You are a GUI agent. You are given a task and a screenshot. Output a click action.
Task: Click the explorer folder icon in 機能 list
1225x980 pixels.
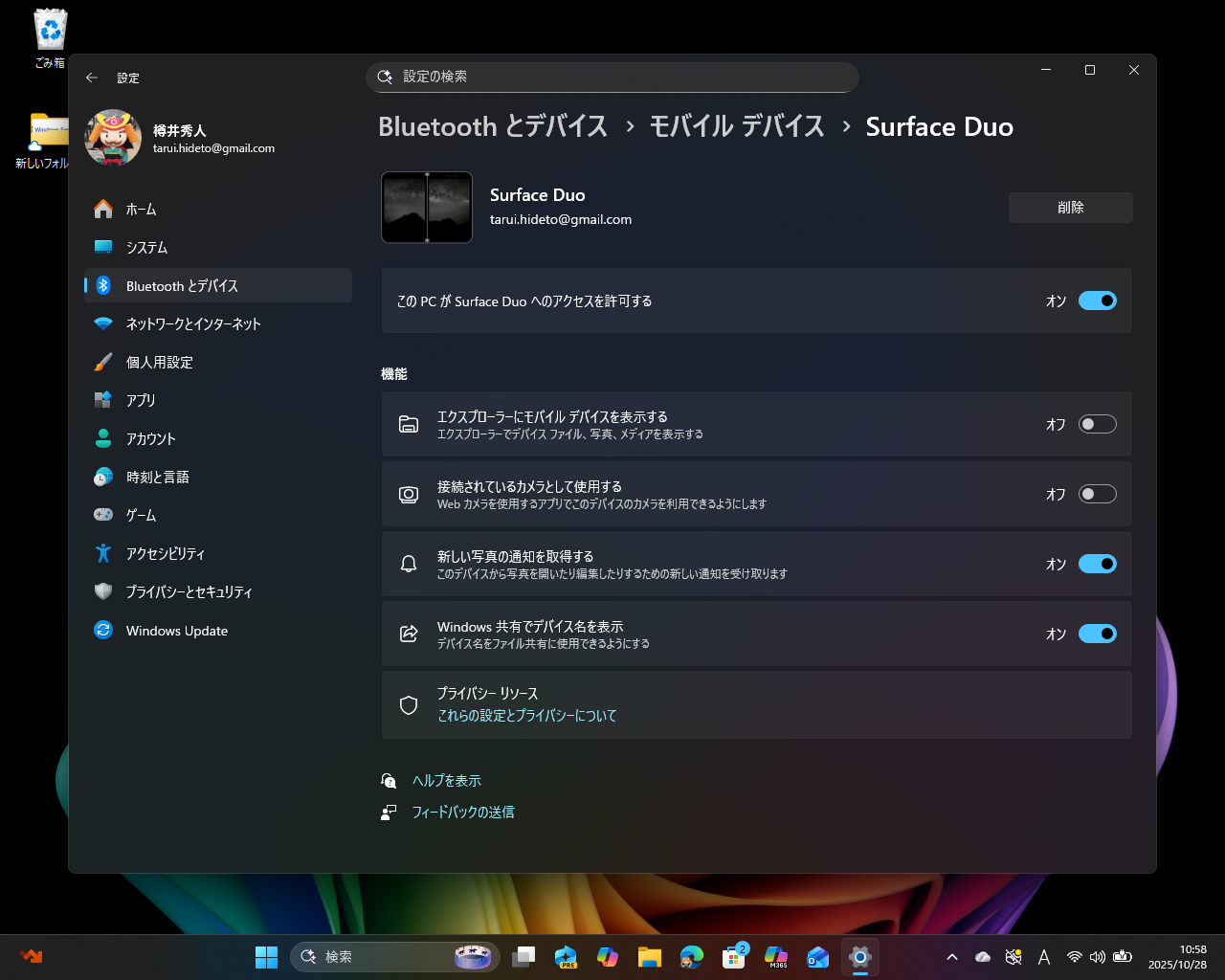[409, 424]
